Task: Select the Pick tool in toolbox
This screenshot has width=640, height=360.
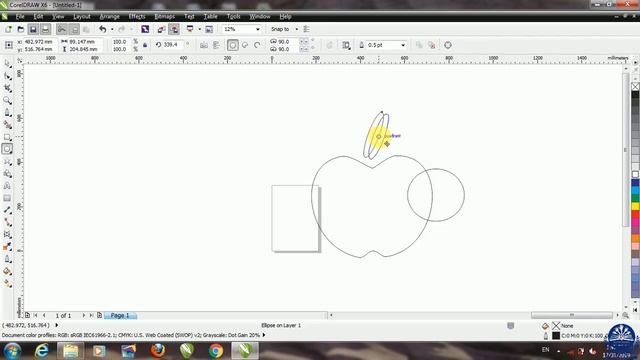Action: pos(7,63)
